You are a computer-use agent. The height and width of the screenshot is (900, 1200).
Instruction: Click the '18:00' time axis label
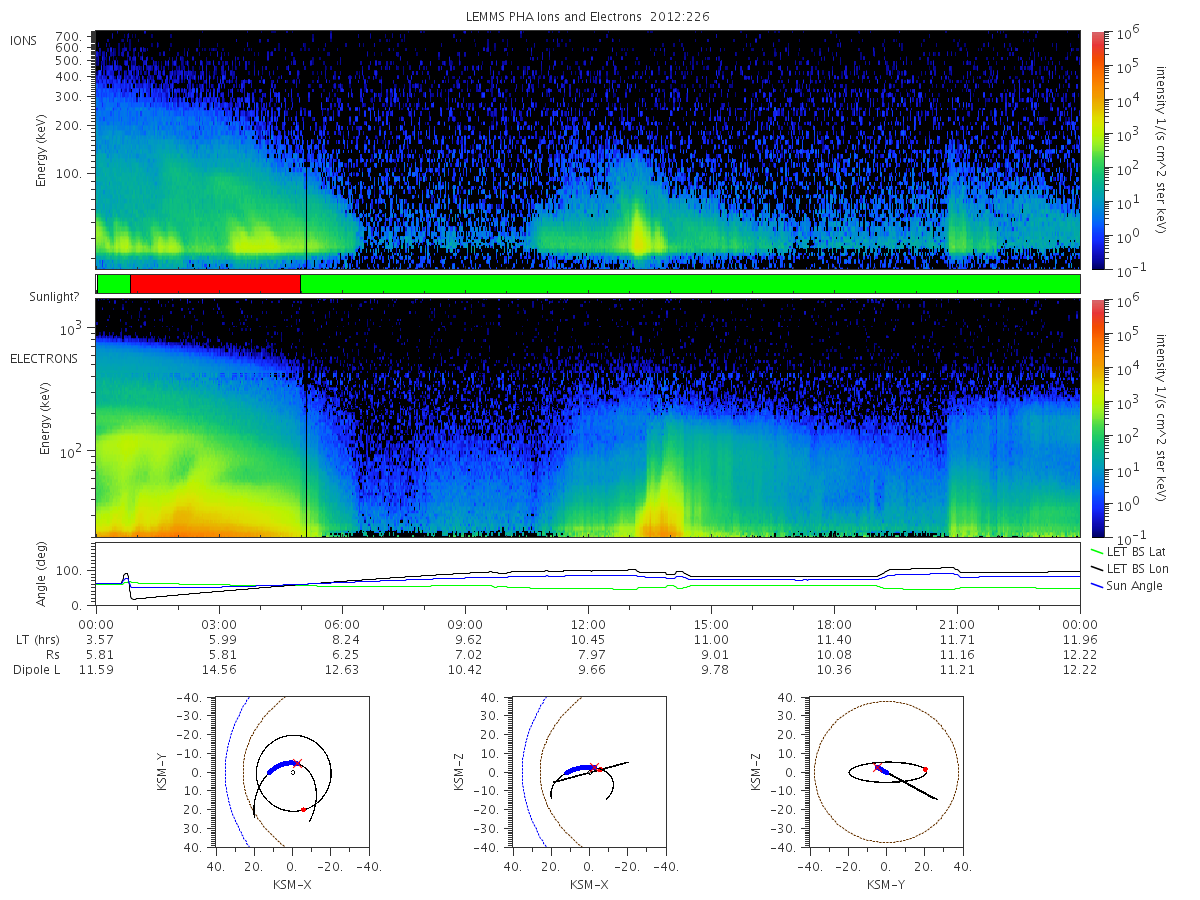click(834, 623)
